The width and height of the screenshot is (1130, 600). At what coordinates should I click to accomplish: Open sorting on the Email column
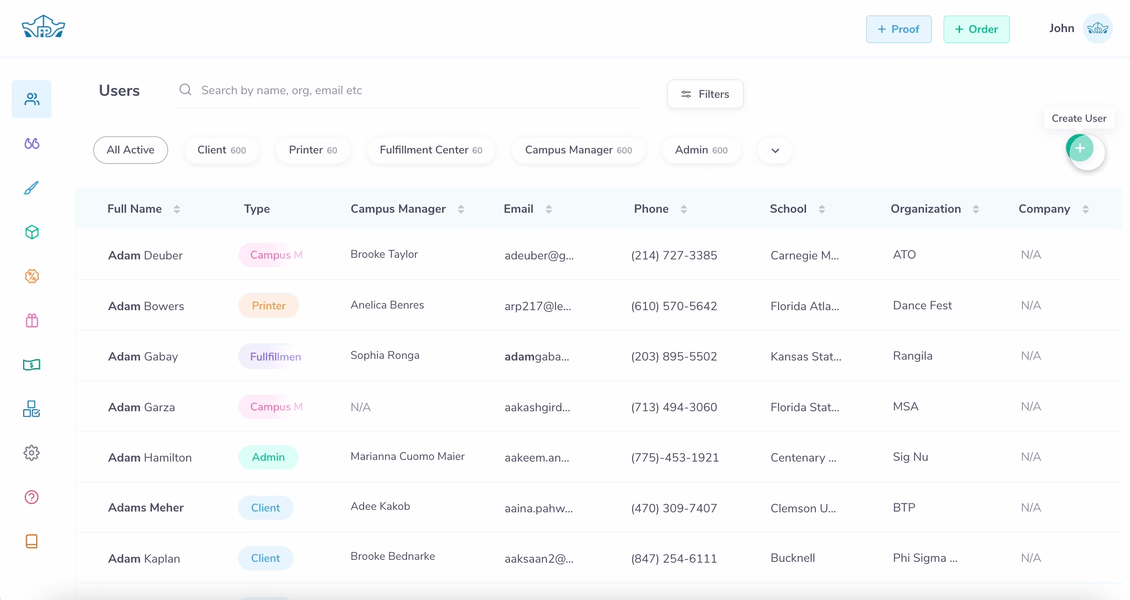pos(546,208)
